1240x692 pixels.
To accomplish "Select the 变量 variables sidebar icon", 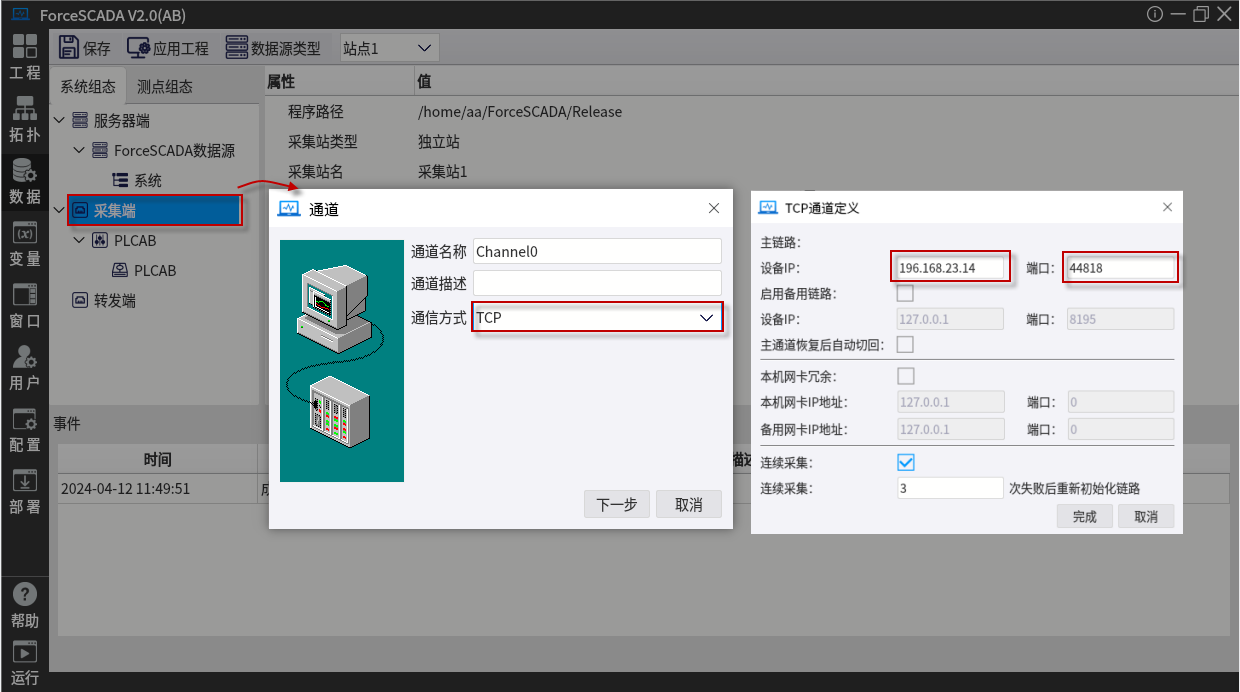I will [24, 243].
